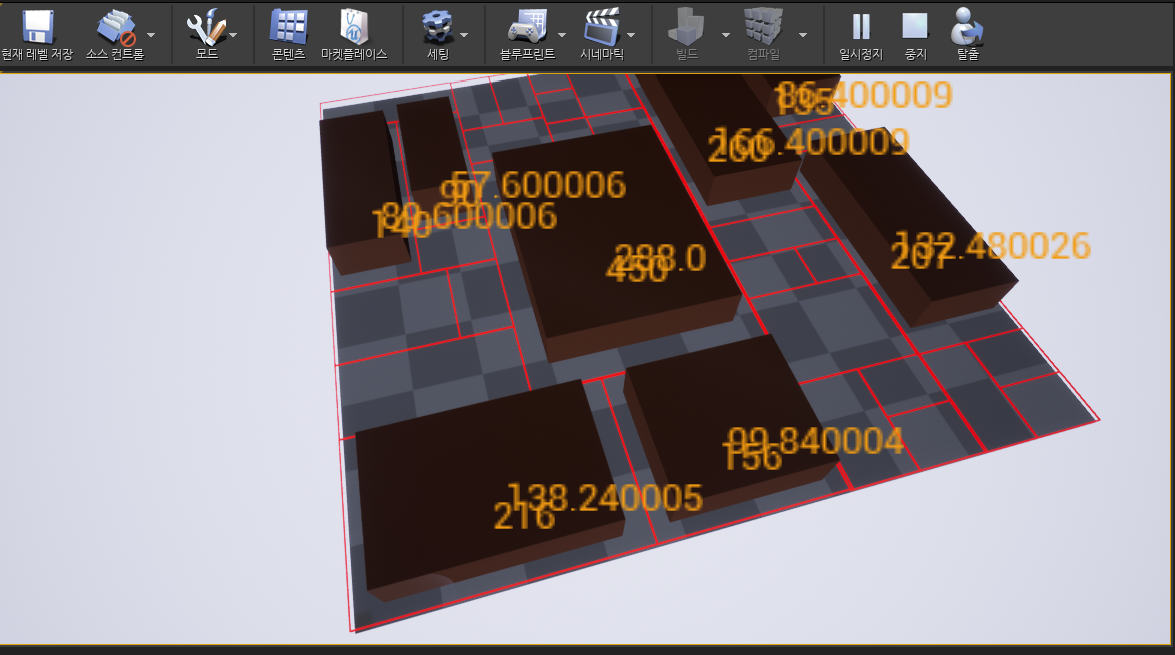Click the value text 57.600006

(538, 185)
